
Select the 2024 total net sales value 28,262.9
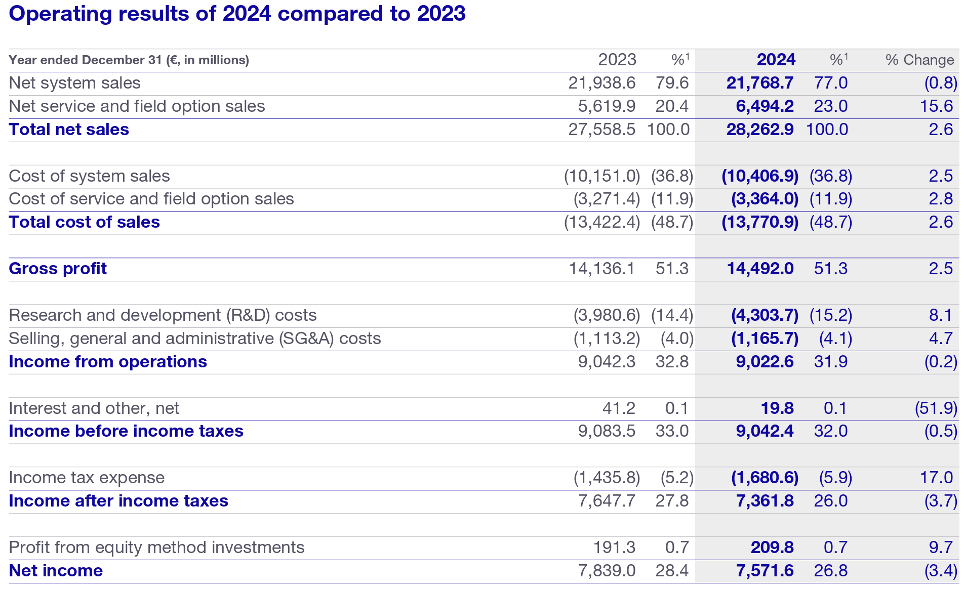pyautogui.click(x=759, y=129)
